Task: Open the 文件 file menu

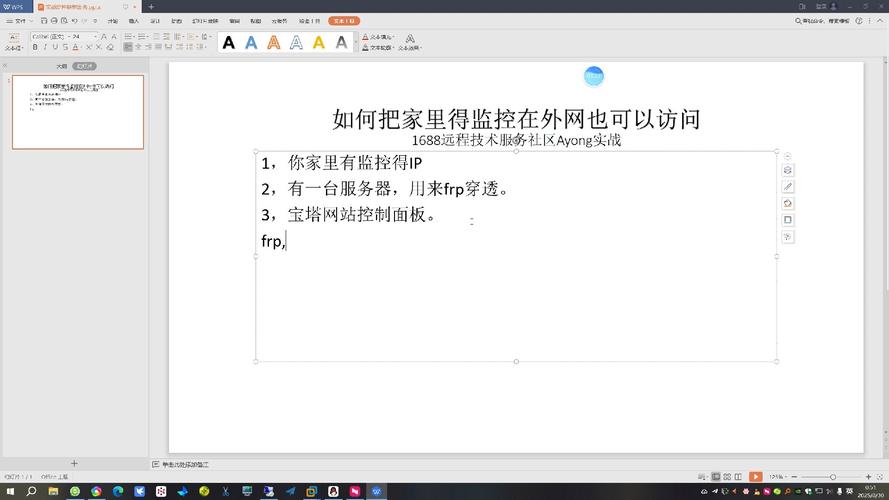Action: point(17,20)
